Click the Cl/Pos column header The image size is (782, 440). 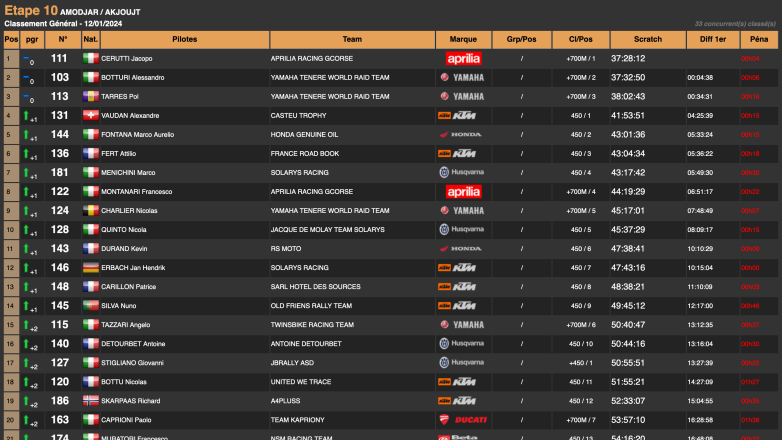pyautogui.click(x=581, y=39)
